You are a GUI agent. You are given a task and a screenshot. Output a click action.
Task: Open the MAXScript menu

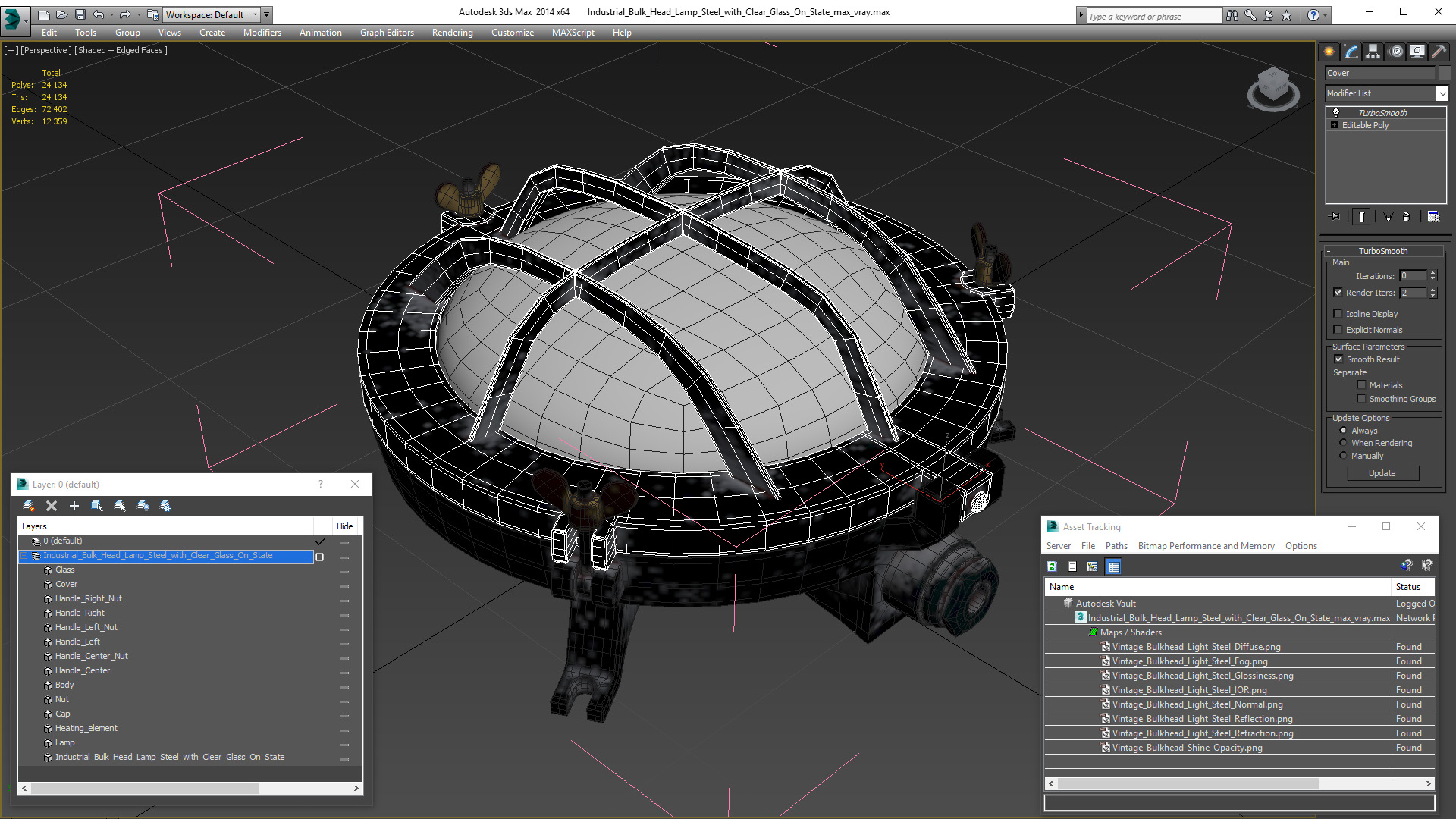pyautogui.click(x=573, y=33)
